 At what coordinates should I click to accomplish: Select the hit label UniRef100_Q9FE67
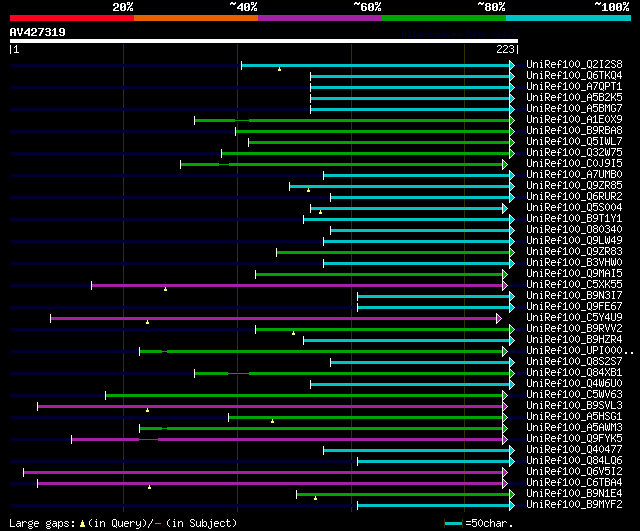pos(574,307)
